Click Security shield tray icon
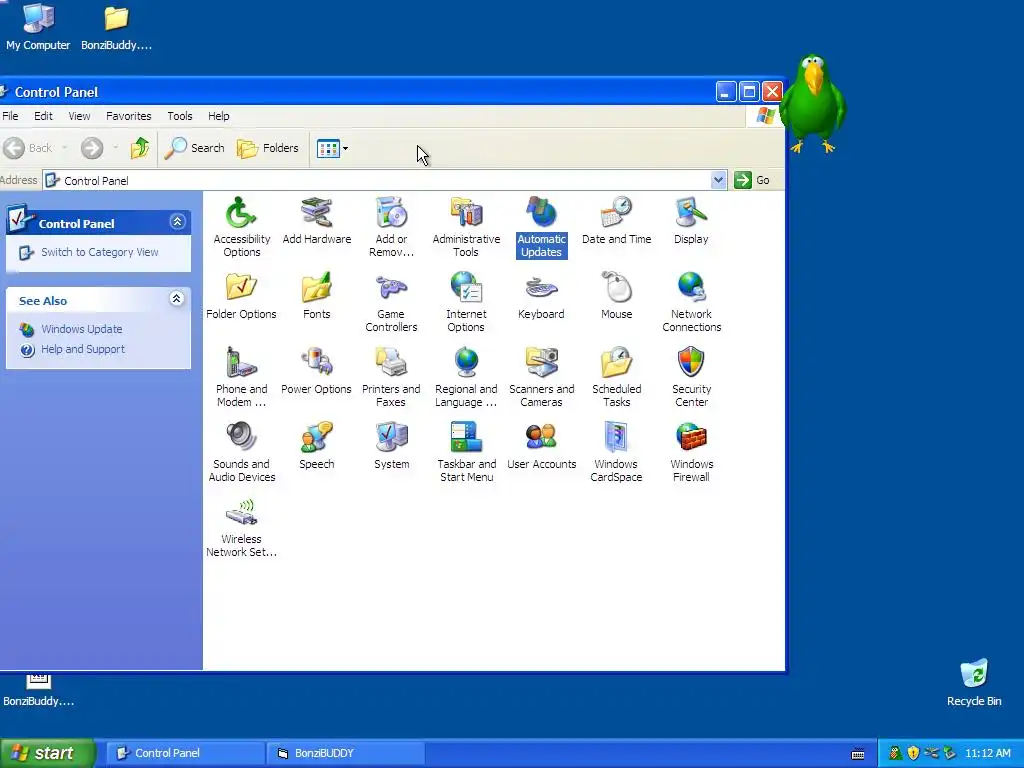This screenshot has width=1024, height=768. pyautogui.click(x=913, y=753)
